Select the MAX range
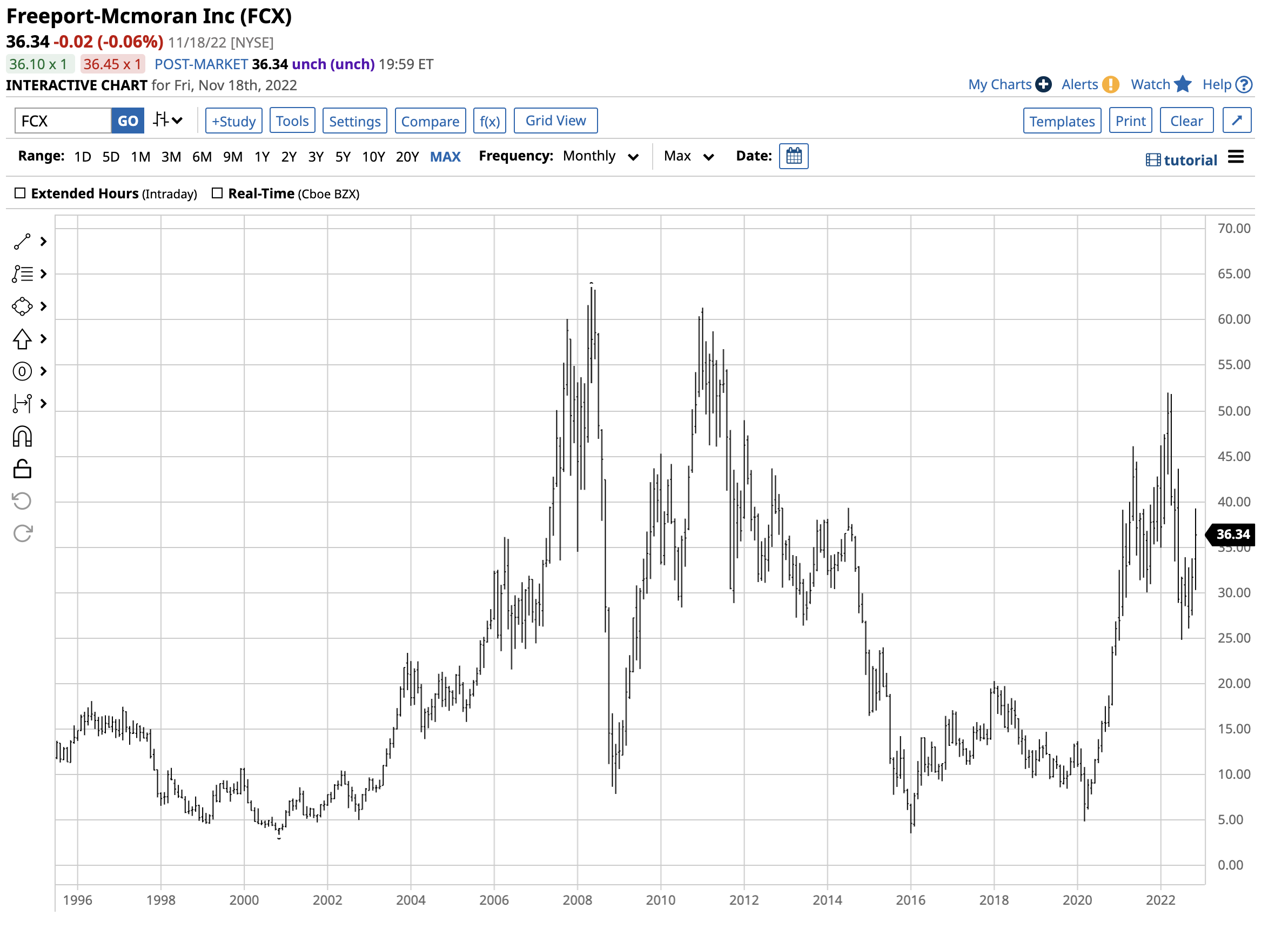 [446, 157]
